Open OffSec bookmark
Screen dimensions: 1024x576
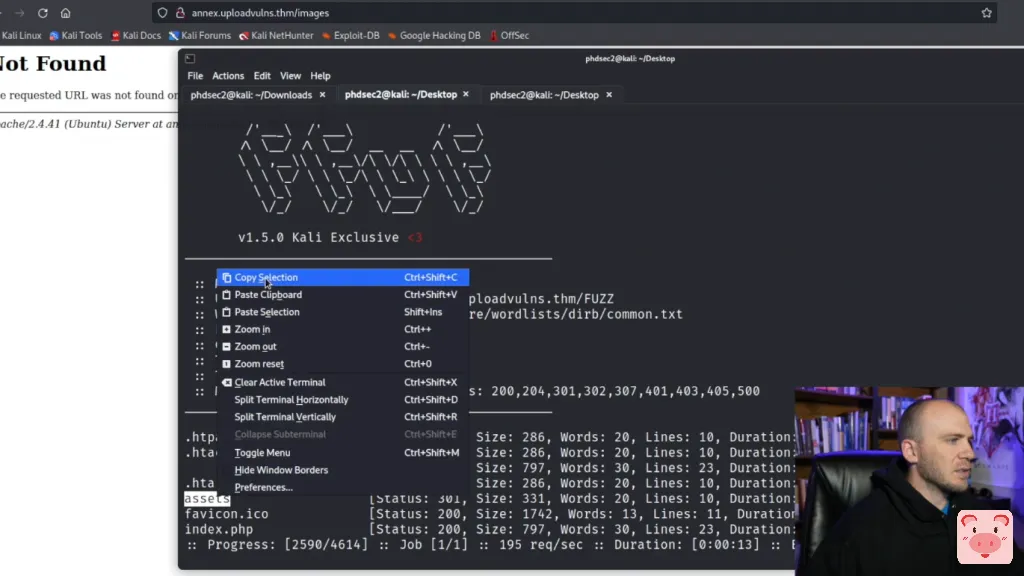[x=509, y=35]
